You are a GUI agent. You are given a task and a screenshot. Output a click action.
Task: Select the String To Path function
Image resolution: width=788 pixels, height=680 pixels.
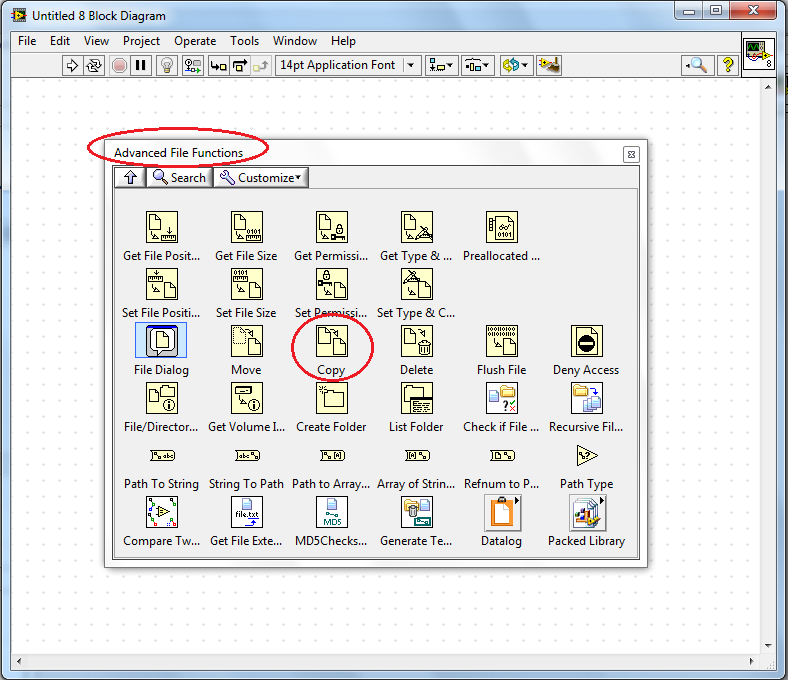(x=247, y=455)
